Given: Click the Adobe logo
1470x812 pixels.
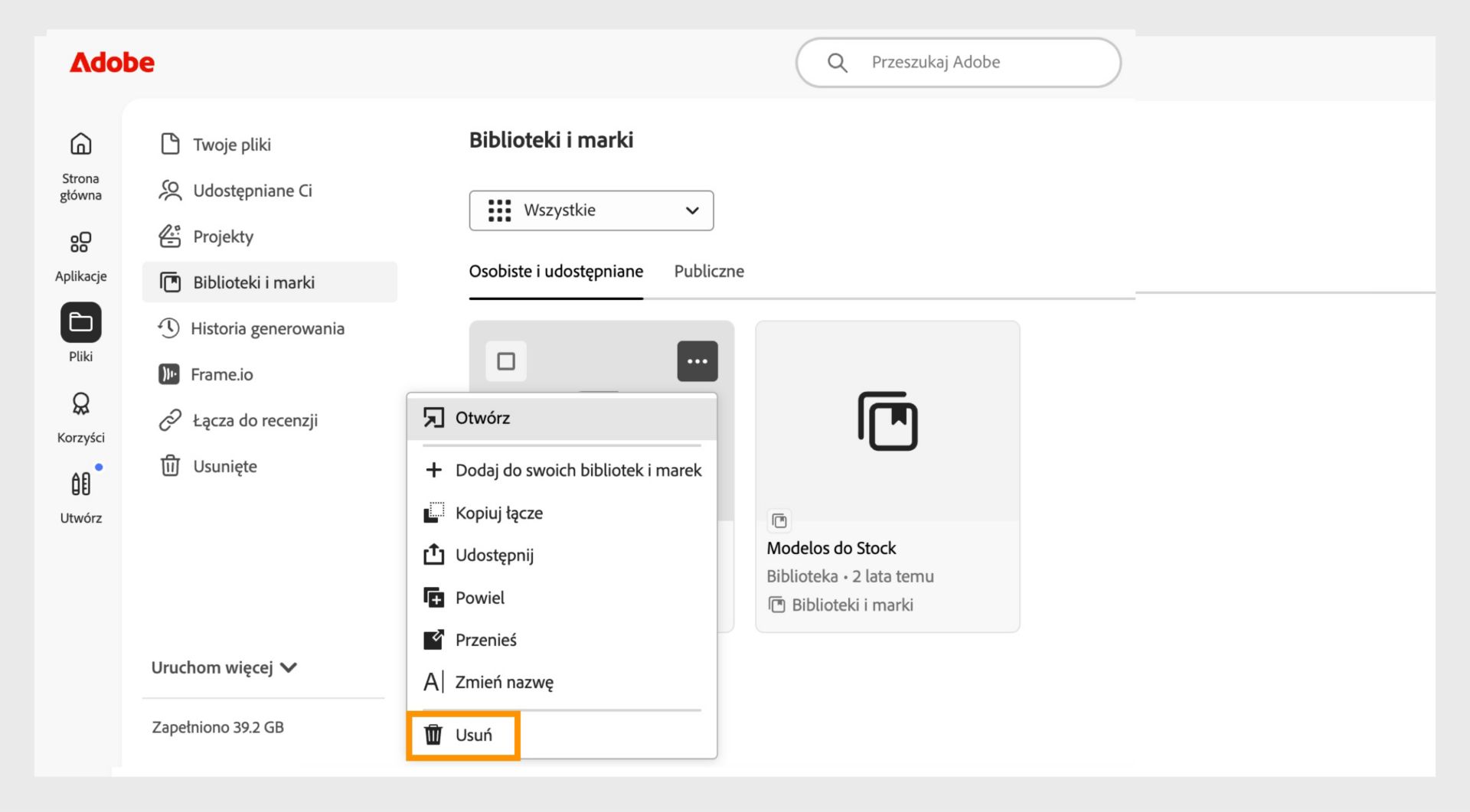Looking at the screenshot, I should coord(112,62).
